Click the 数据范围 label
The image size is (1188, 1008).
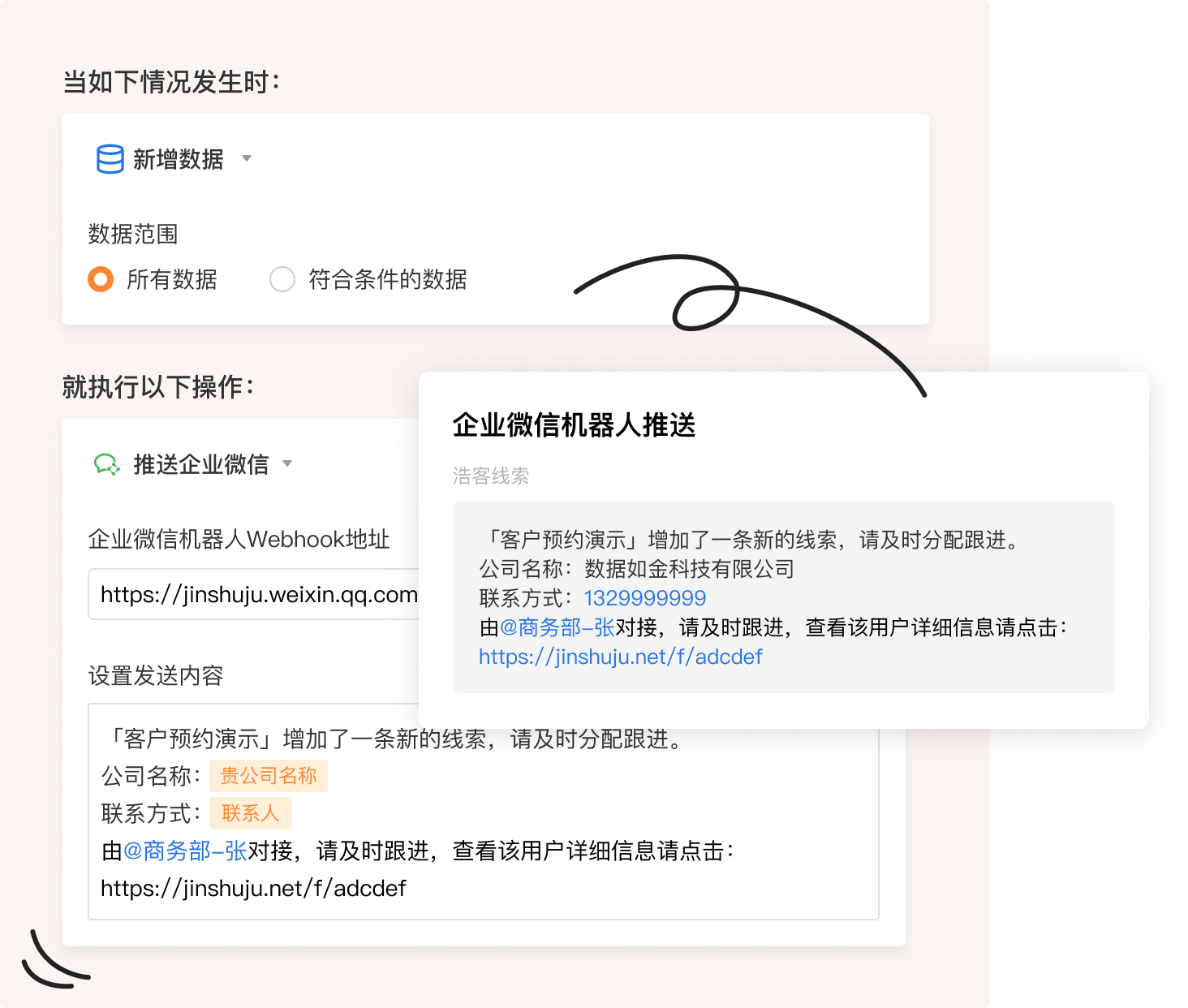point(133,234)
